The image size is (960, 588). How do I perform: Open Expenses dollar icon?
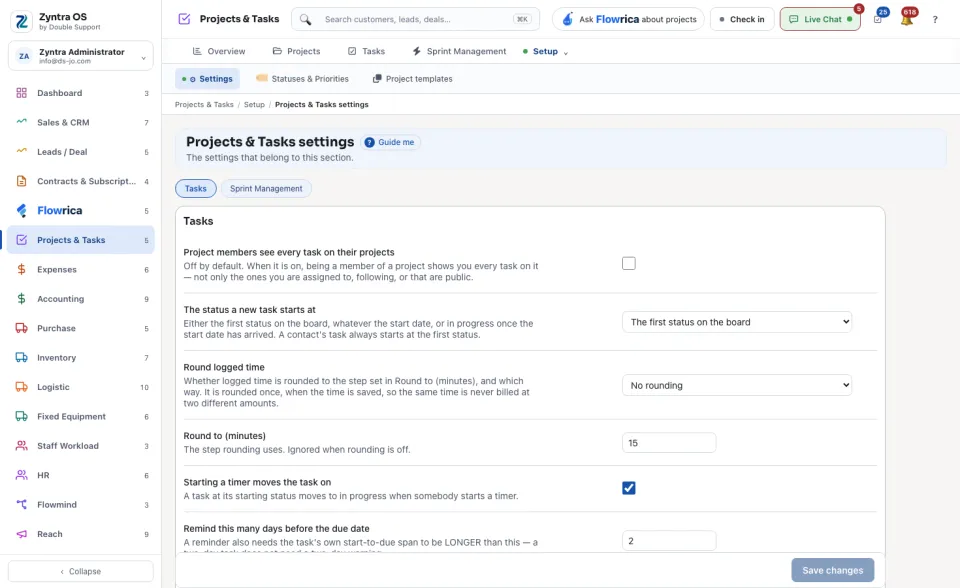point(21,269)
